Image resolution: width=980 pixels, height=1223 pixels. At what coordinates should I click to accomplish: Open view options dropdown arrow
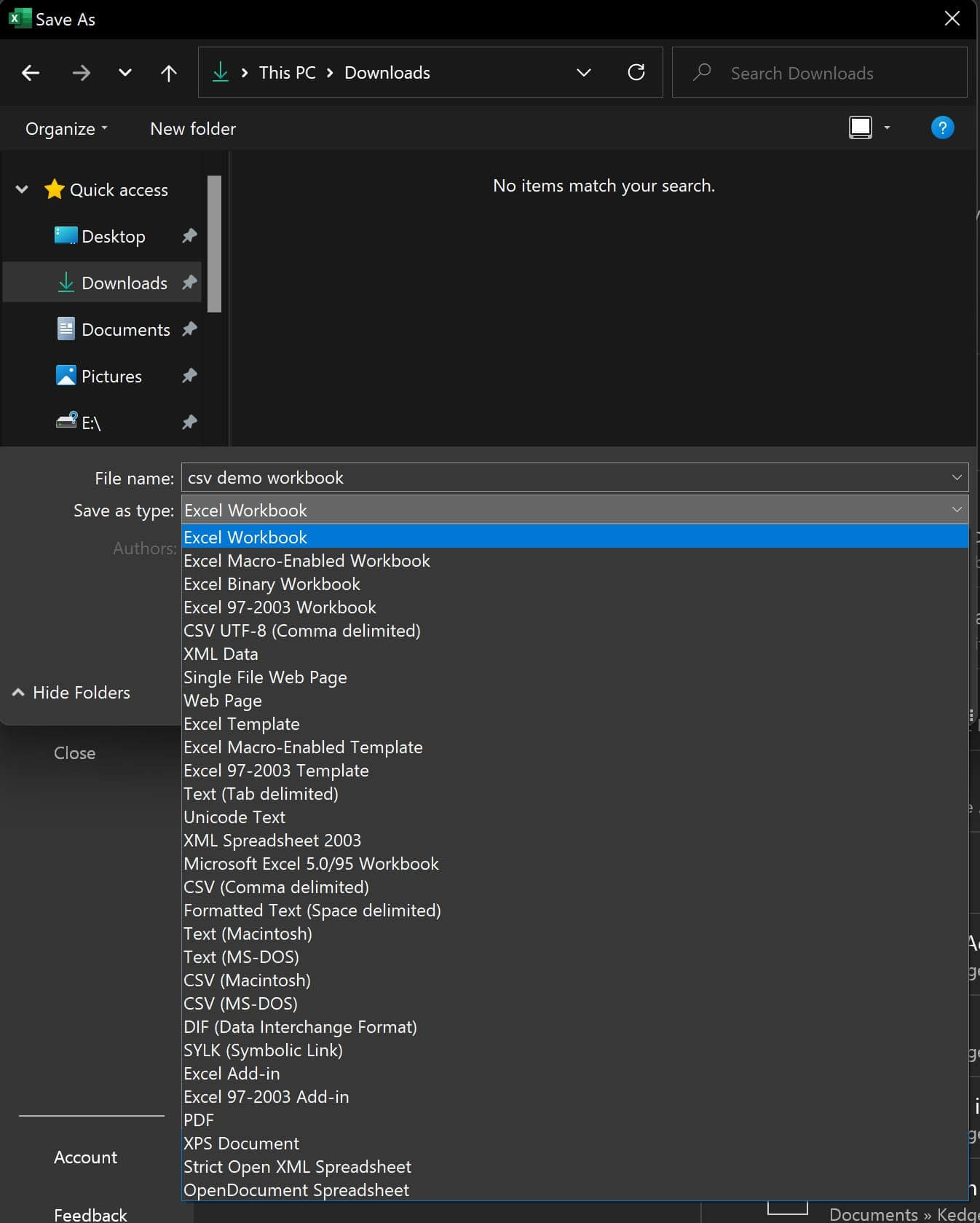tap(887, 128)
